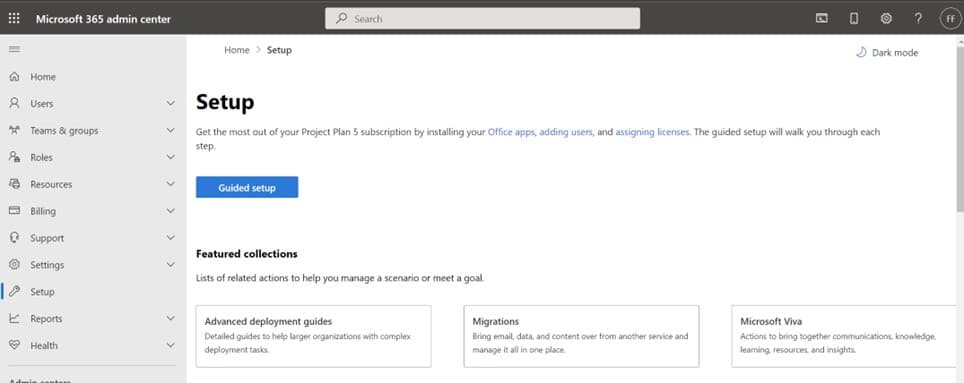Open the FF account avatar
Viewport: 964px width, 383px height.
pos(950,18)
